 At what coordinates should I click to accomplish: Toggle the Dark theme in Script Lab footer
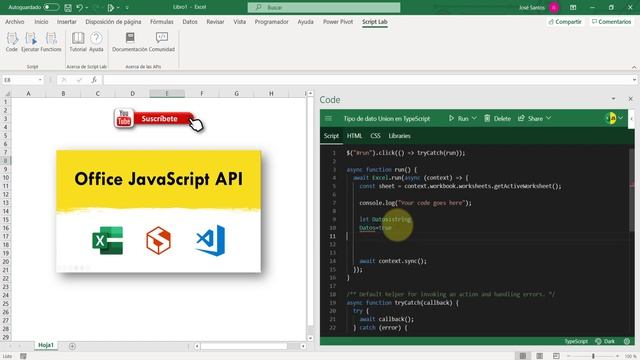(605, 341)
